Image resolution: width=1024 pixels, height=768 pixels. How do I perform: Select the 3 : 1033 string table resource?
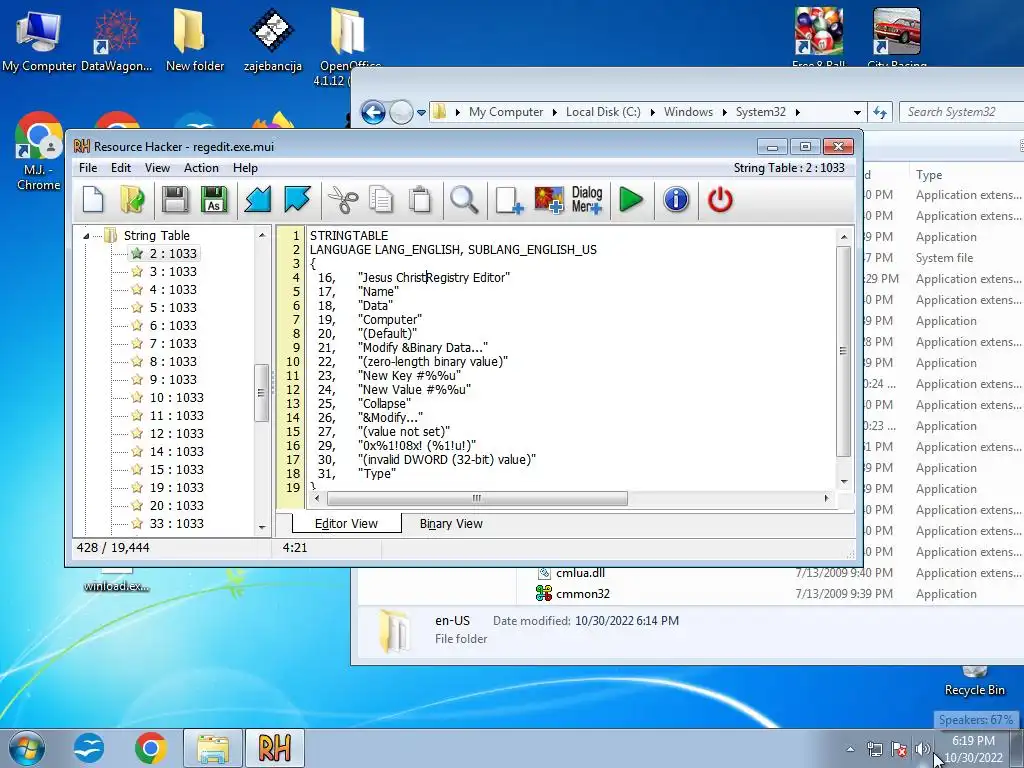click(173, 272)
